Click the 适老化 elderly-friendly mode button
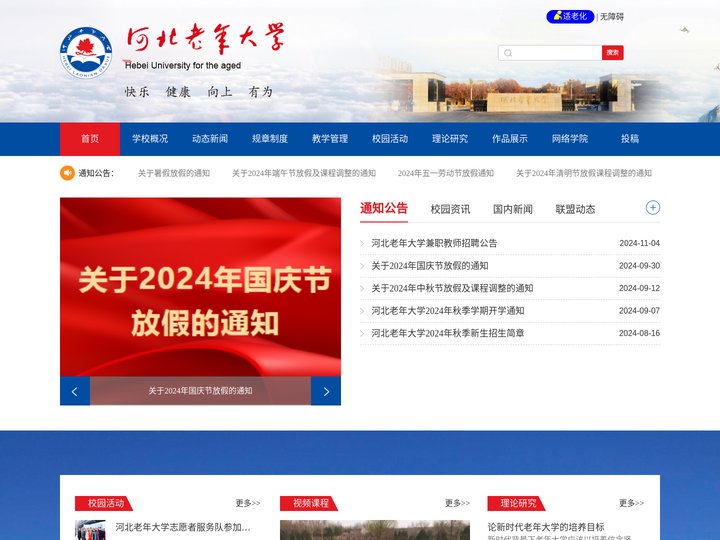720x540 pixels. [570, 17]
